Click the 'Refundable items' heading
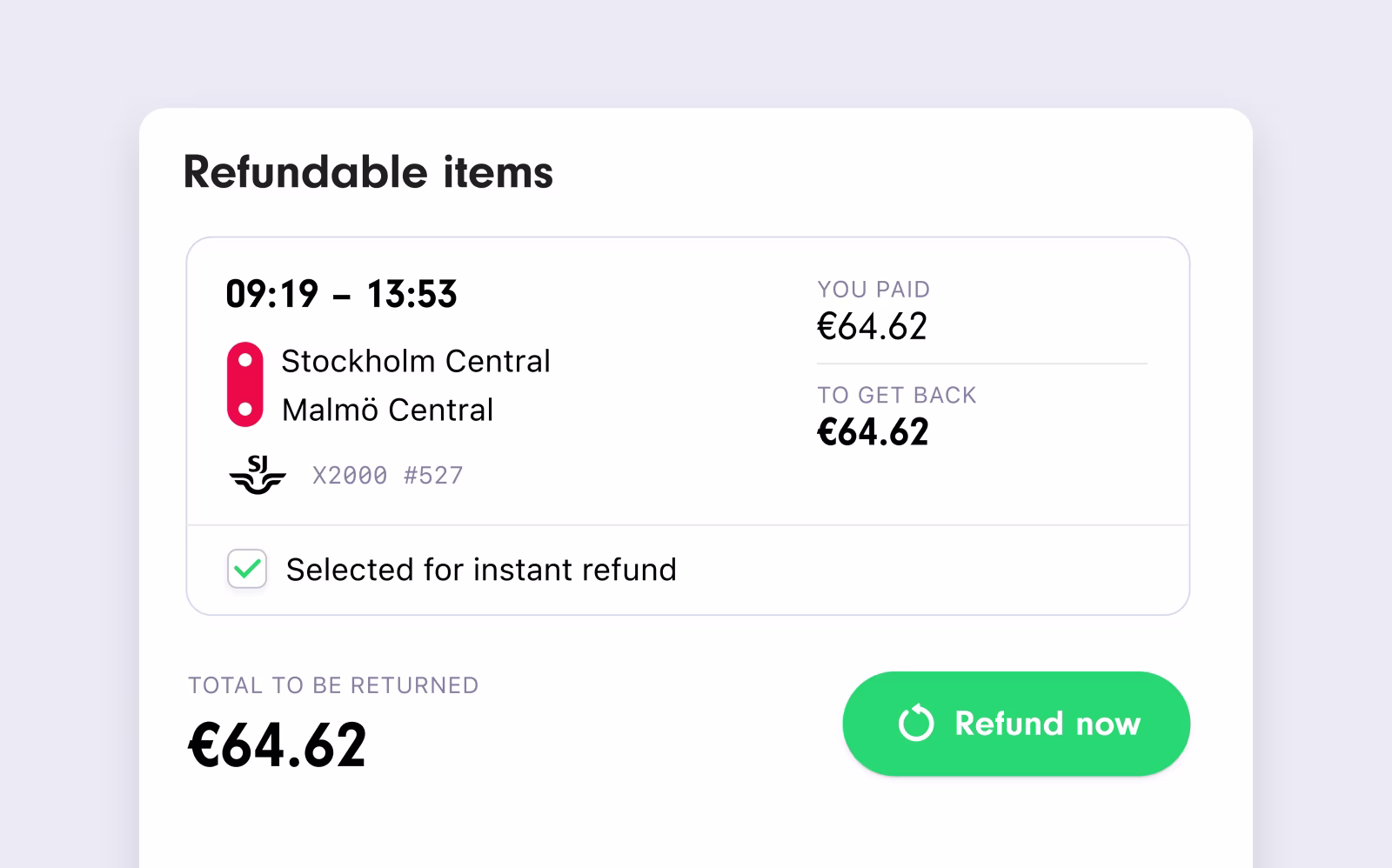The height and width of the screenshot is (868, 1392). coord(368,171)
